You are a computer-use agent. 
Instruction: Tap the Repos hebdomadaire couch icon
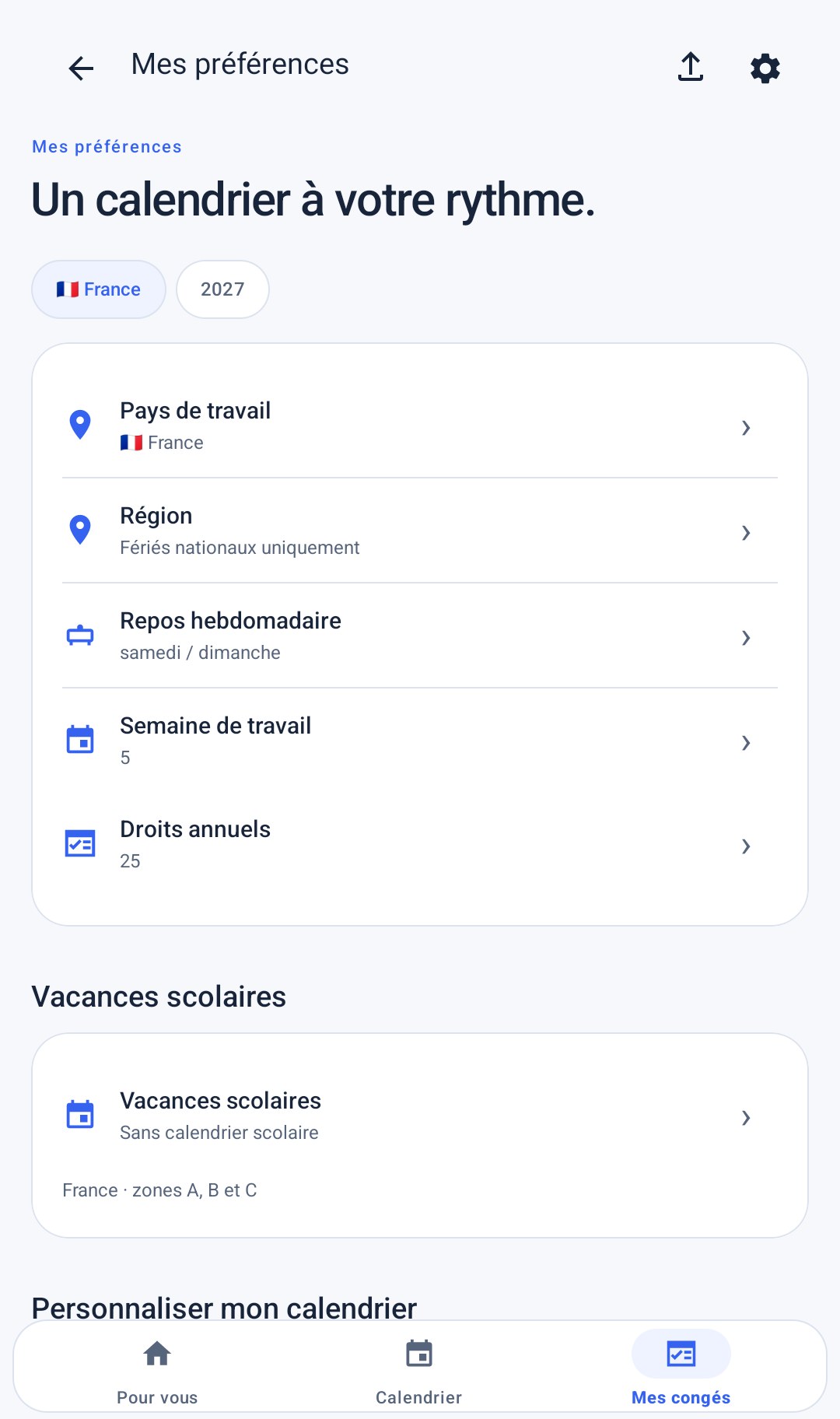80,636
